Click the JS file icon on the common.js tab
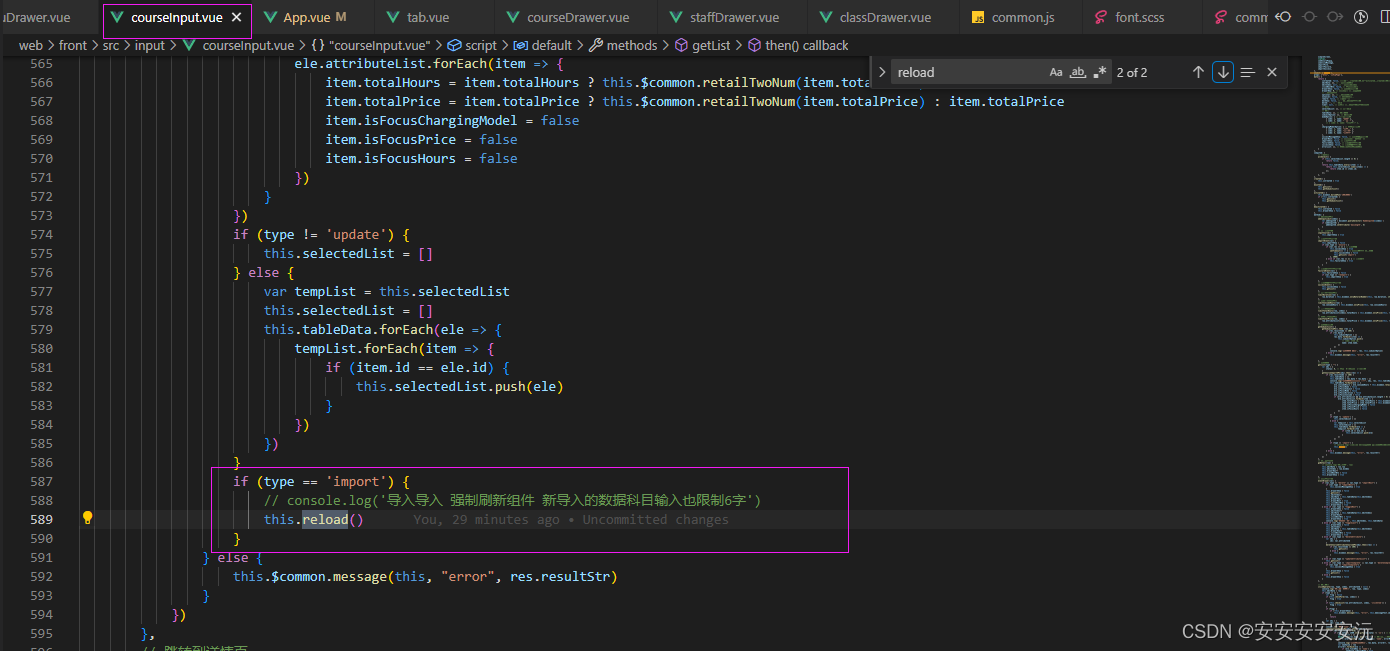Screen dimensions: 1390x651 (979, 18)
